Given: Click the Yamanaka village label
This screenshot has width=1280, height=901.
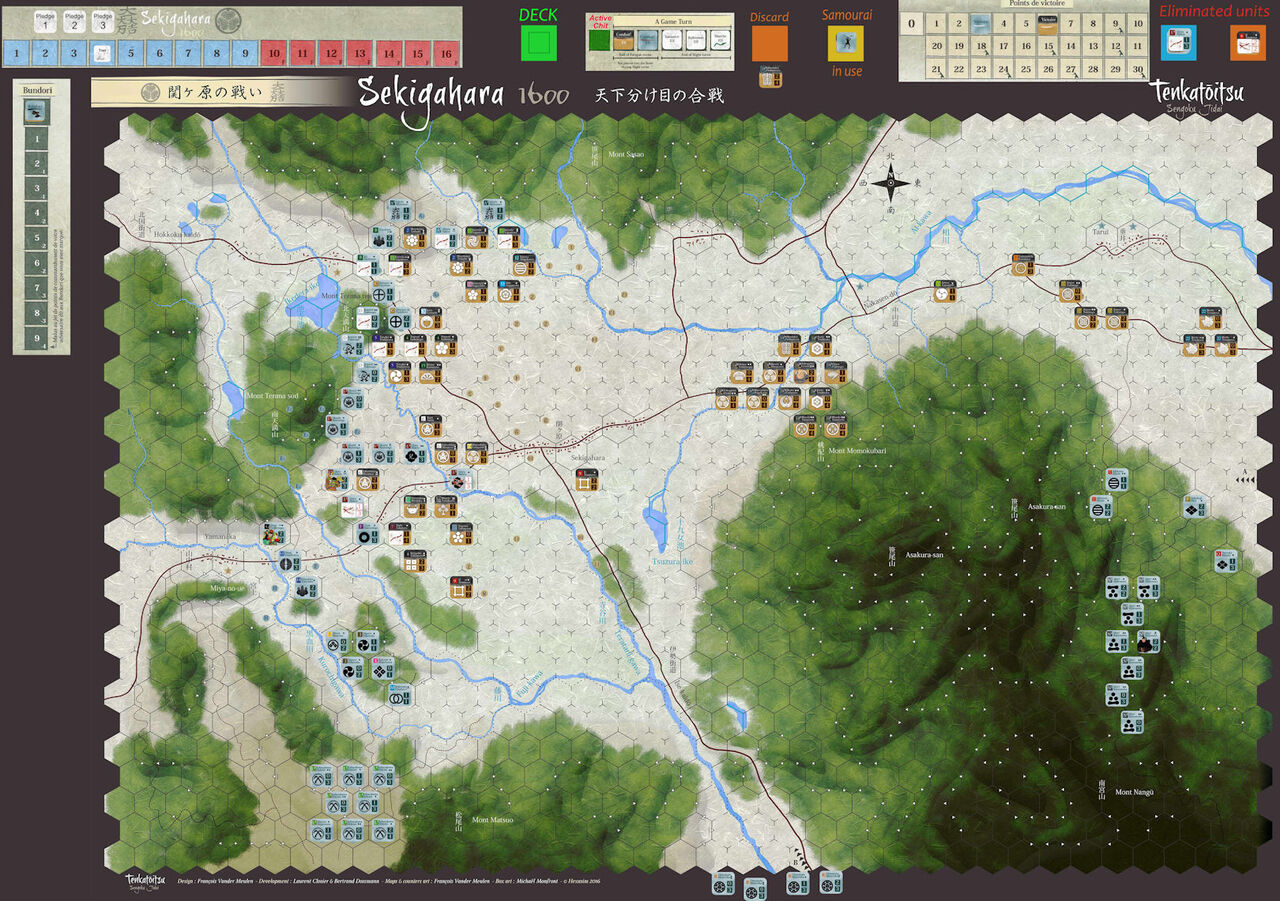Looking at the screenshot, I should pyautogui.click(x=222, y=535).
